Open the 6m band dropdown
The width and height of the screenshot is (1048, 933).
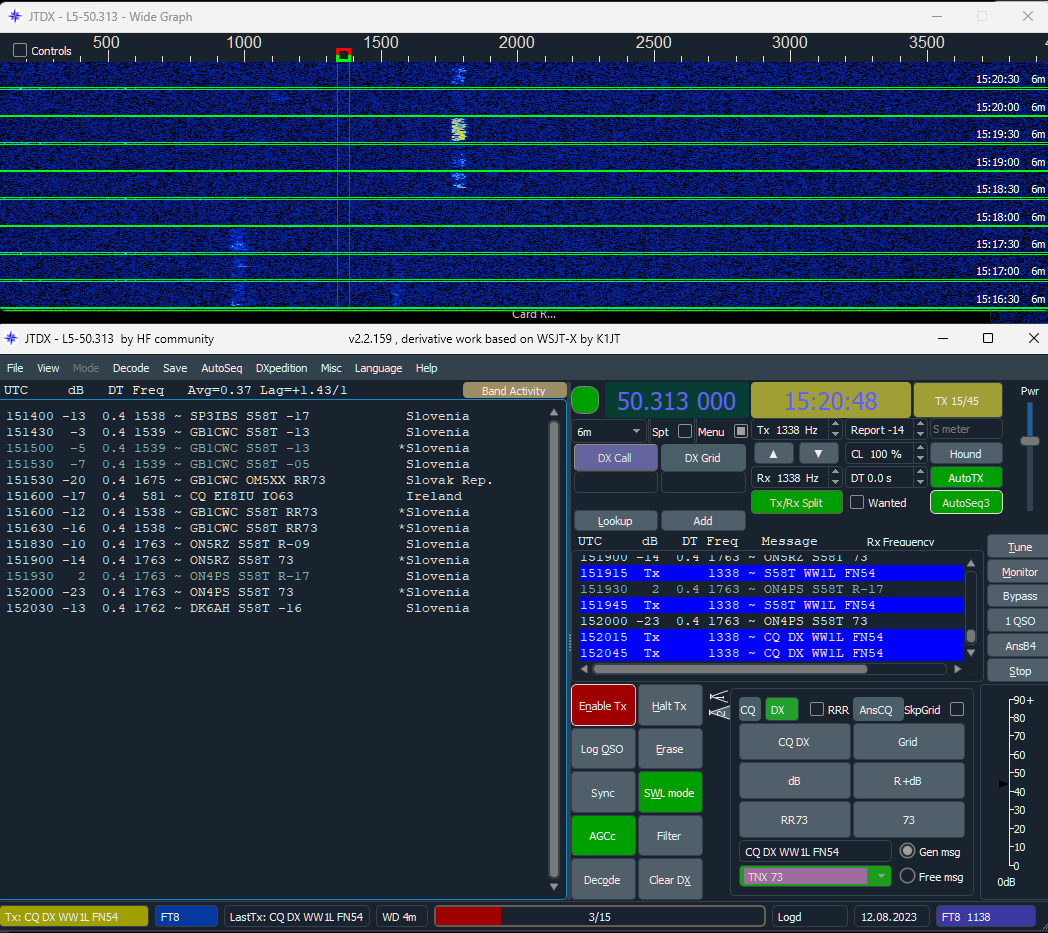coord(609,432)
